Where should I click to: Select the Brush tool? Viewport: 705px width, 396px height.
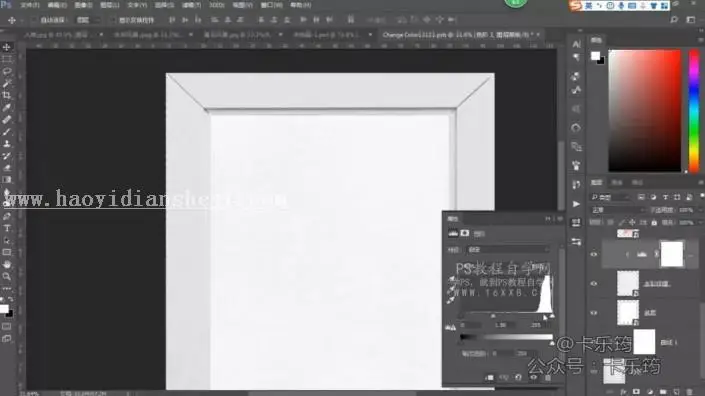click(x=7, y=132)
